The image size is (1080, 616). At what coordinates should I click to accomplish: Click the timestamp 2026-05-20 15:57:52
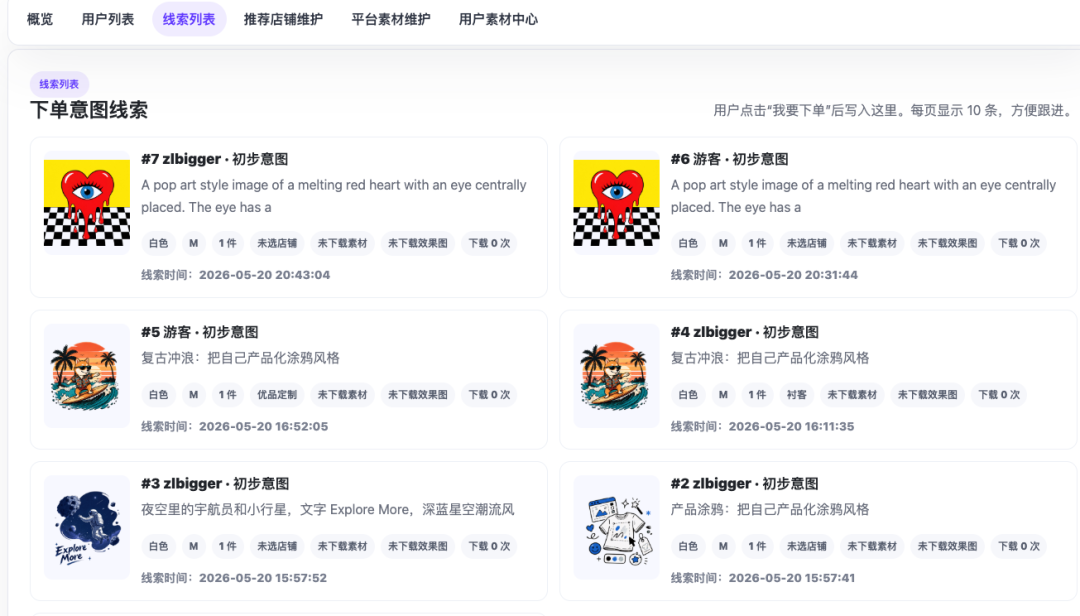click(263, 578)
